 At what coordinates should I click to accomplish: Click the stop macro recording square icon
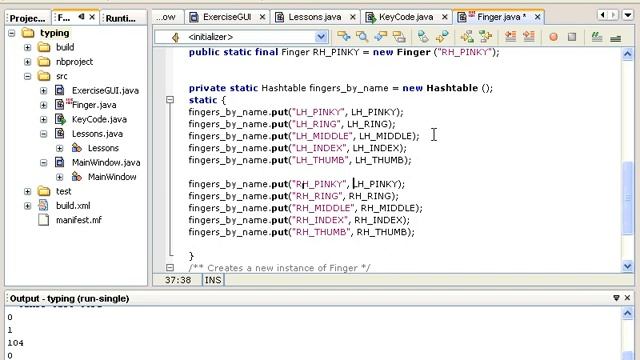pos(572,37)
